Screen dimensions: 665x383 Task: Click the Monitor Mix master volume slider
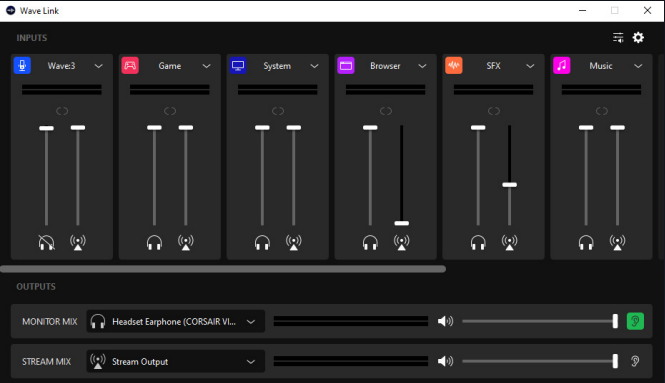(x=540, y=321)
